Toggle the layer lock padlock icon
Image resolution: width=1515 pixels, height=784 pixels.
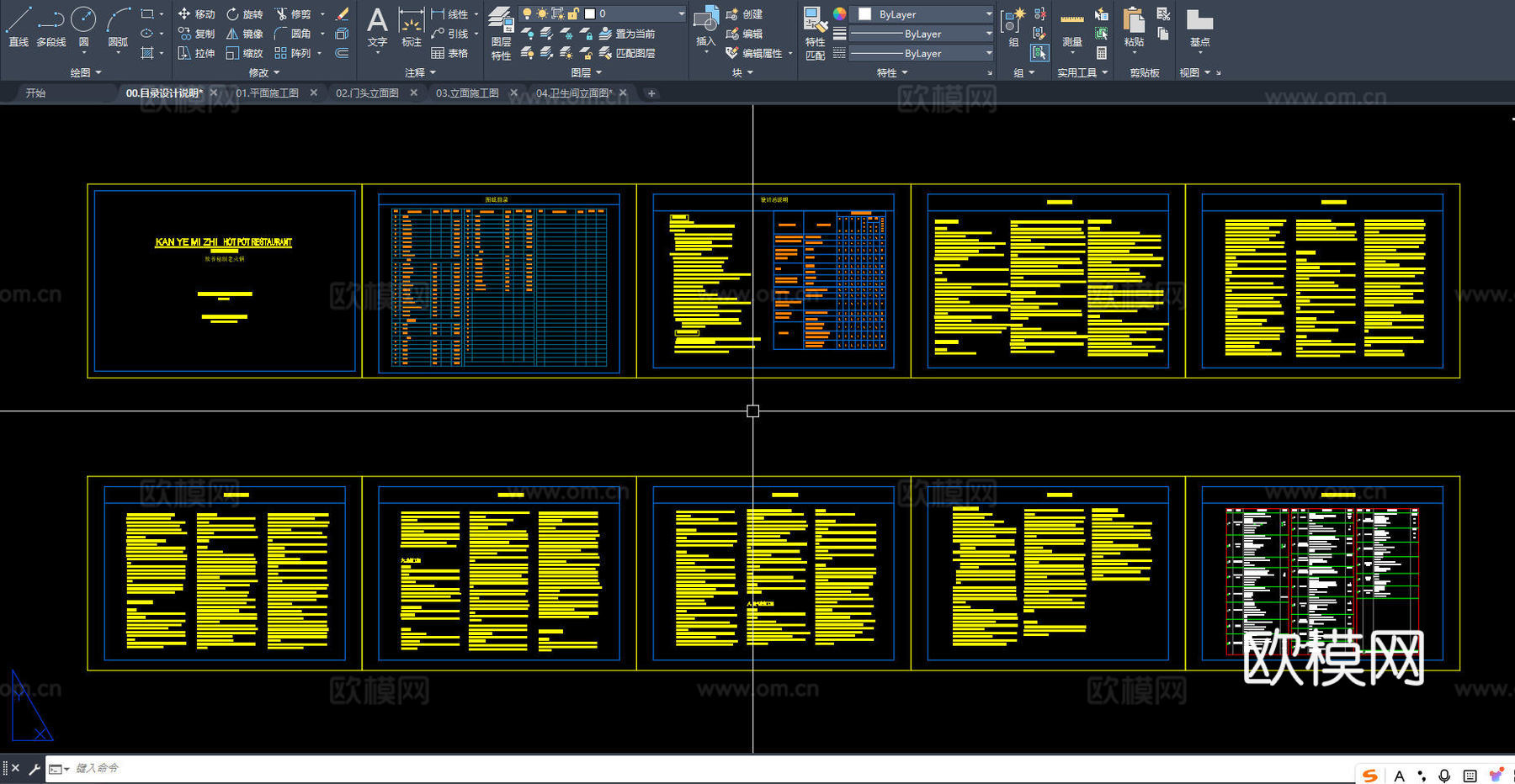pos(572,13)
